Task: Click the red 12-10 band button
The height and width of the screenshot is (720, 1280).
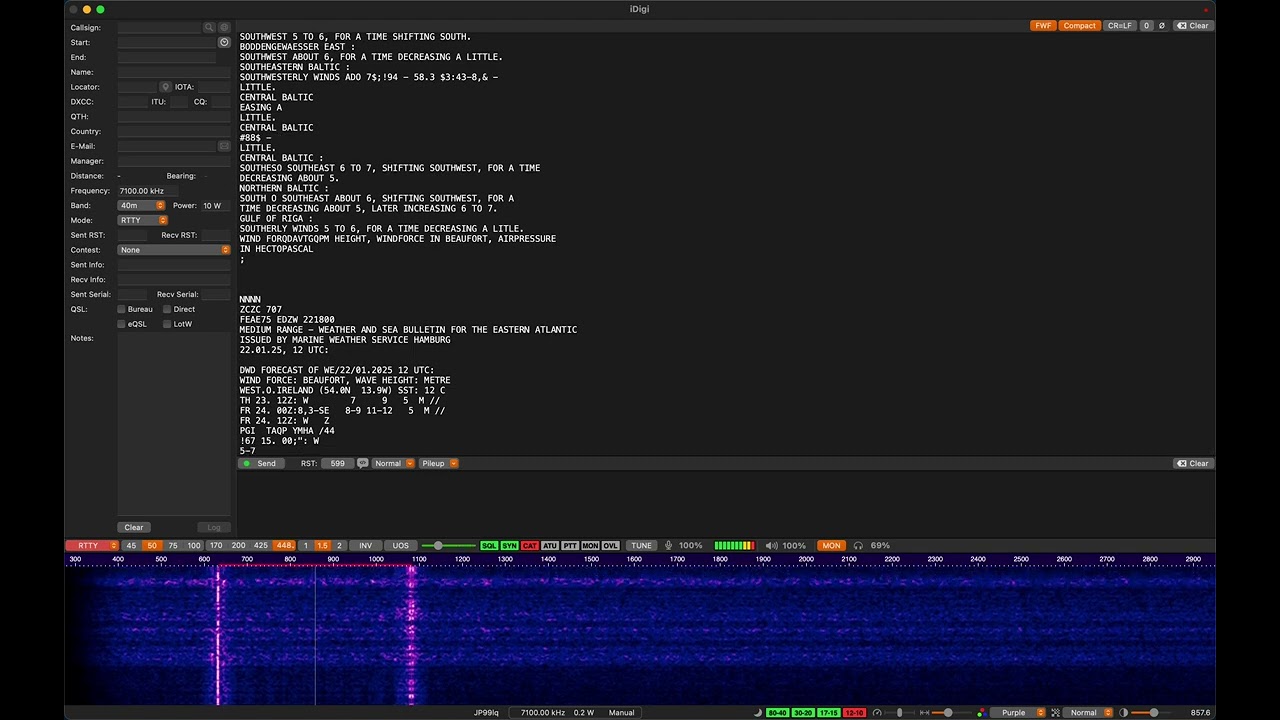Action: 854,713
